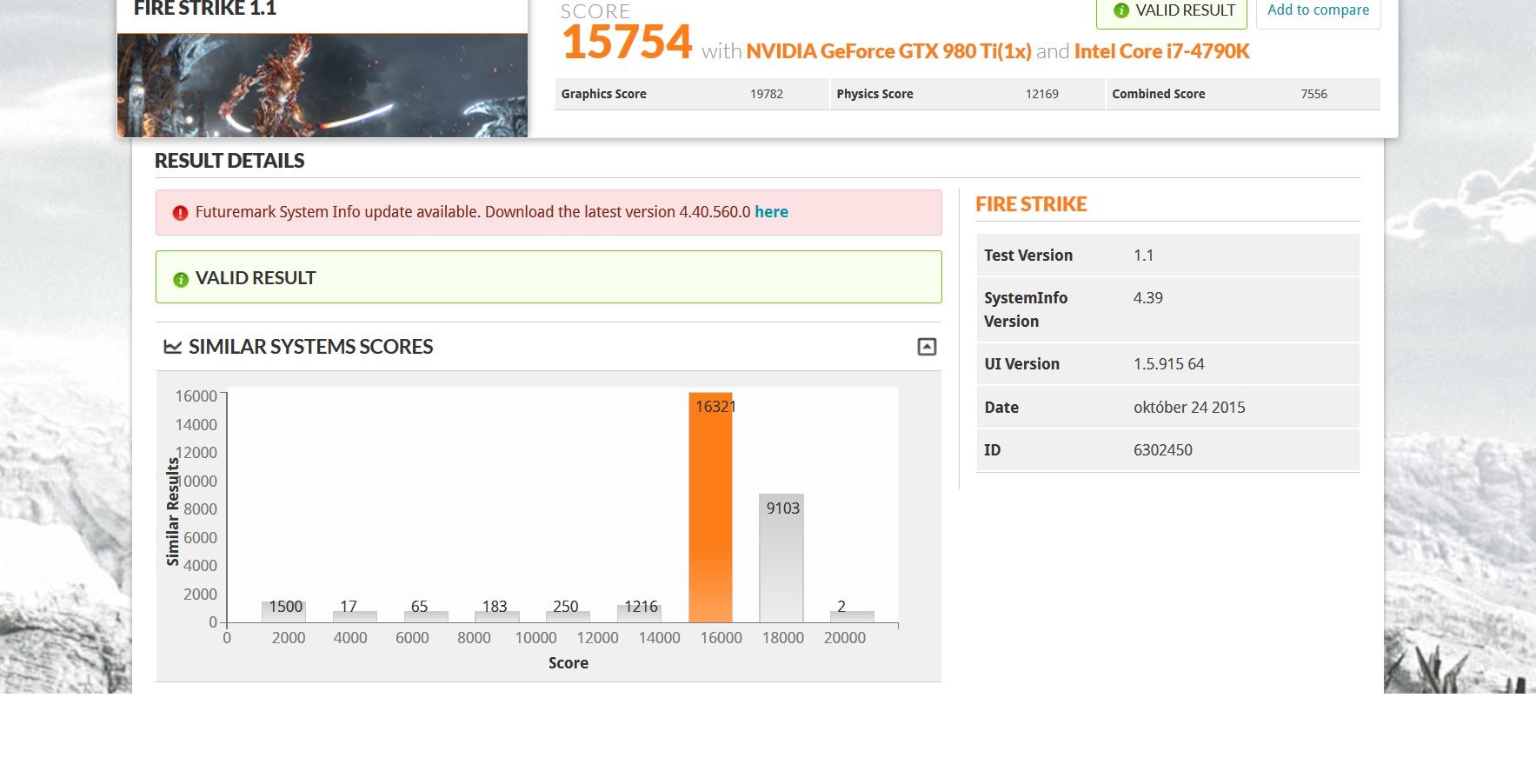This screenshot has height=784, width=1536.
Task: Click the Graphics Score value 19782
Action: pyautogui.click(x=767, y=94)
